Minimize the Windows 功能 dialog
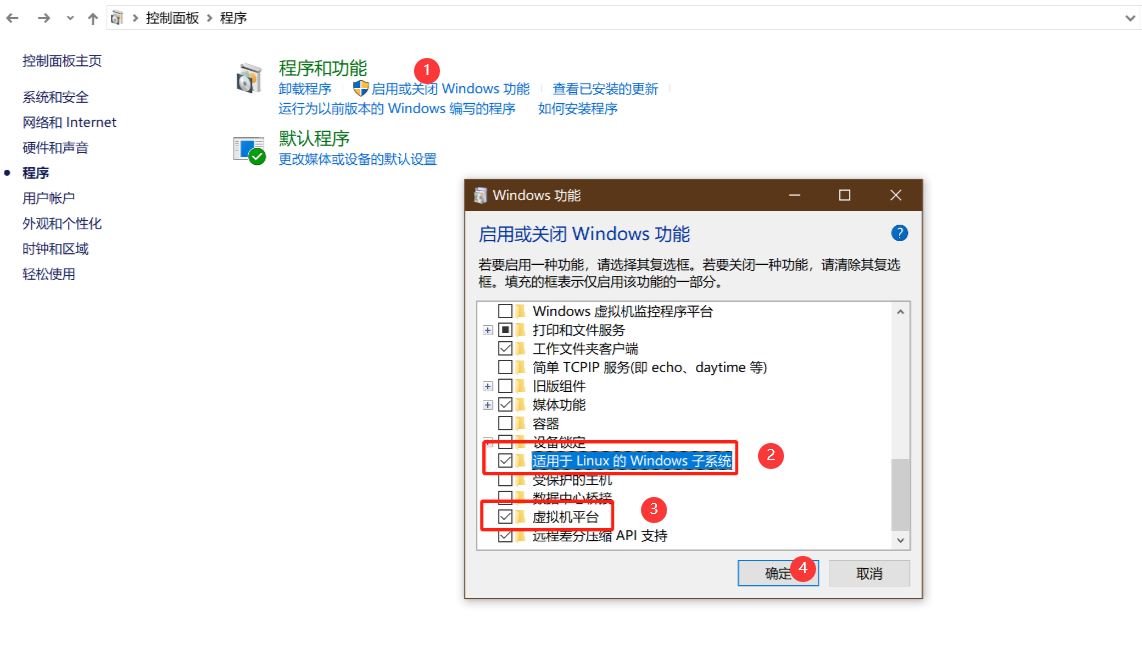The height and width of the screenshot is (664, 1142). pos(795,195)
